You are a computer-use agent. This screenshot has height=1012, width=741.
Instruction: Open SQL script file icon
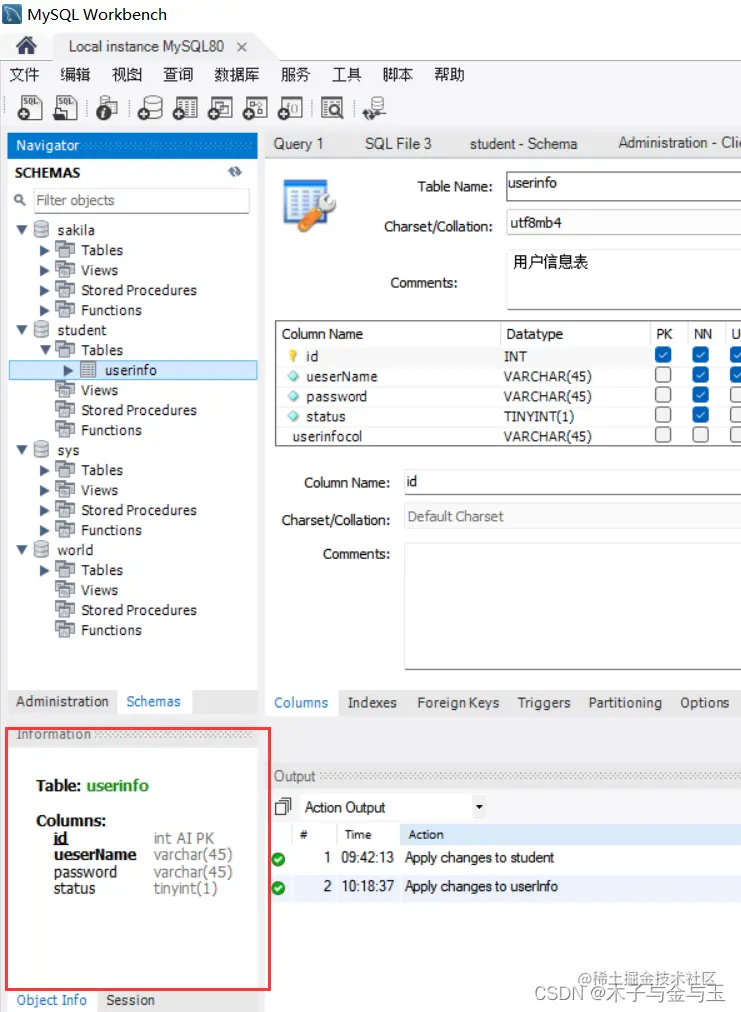click(x=65, y=108)
